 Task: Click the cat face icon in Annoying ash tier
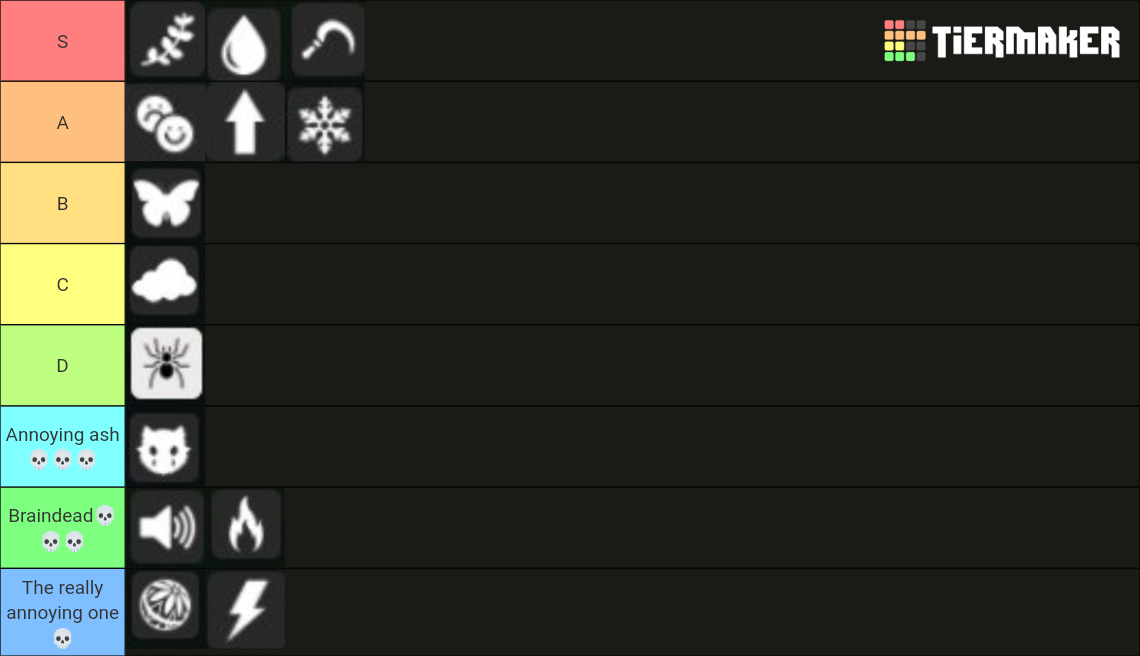point(166,446)
